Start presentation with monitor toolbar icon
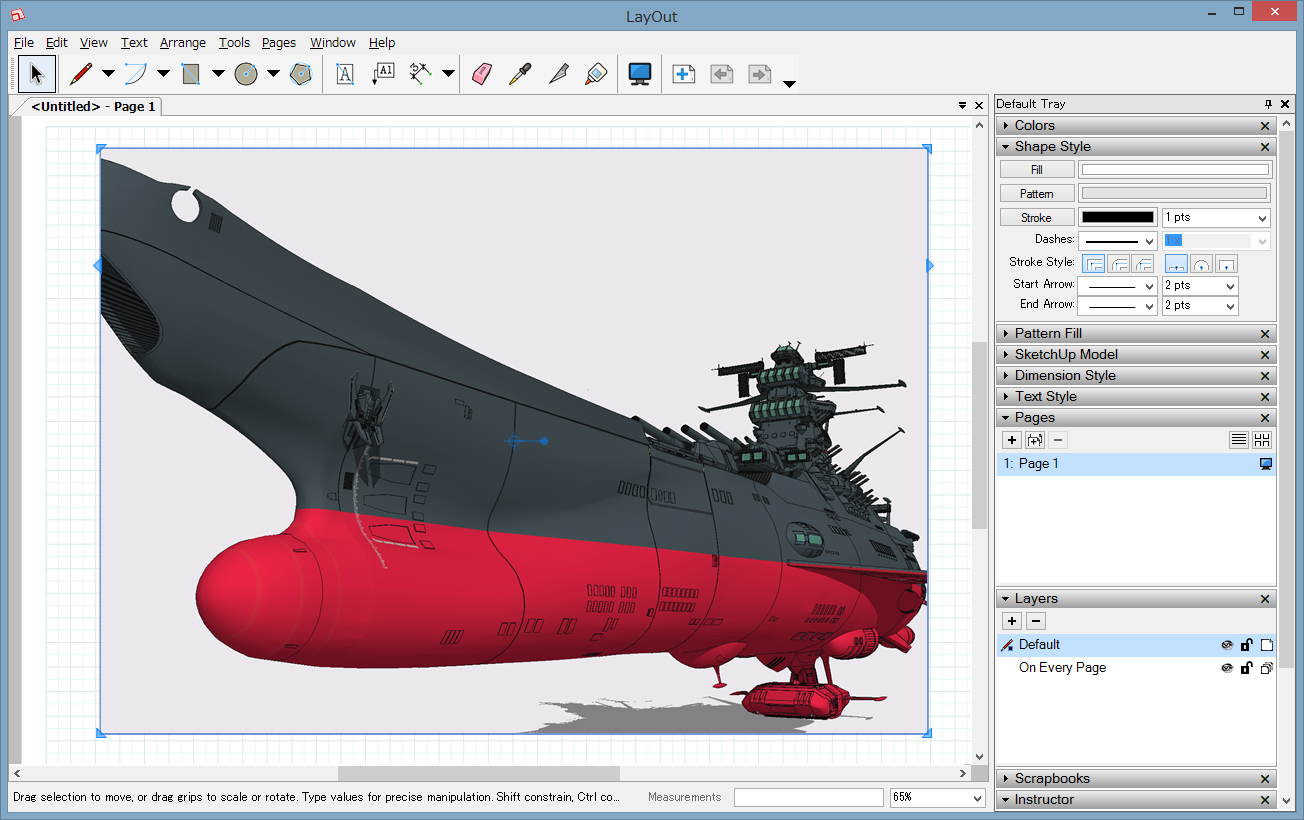This screenshot has height=820, width=1304. click(x=640, y=74)
